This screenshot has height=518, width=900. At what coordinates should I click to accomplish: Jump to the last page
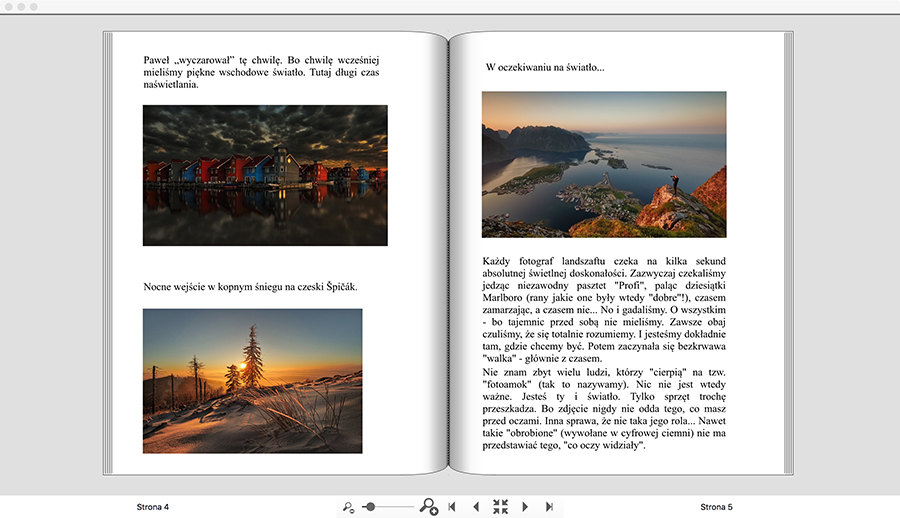point(549,507)
